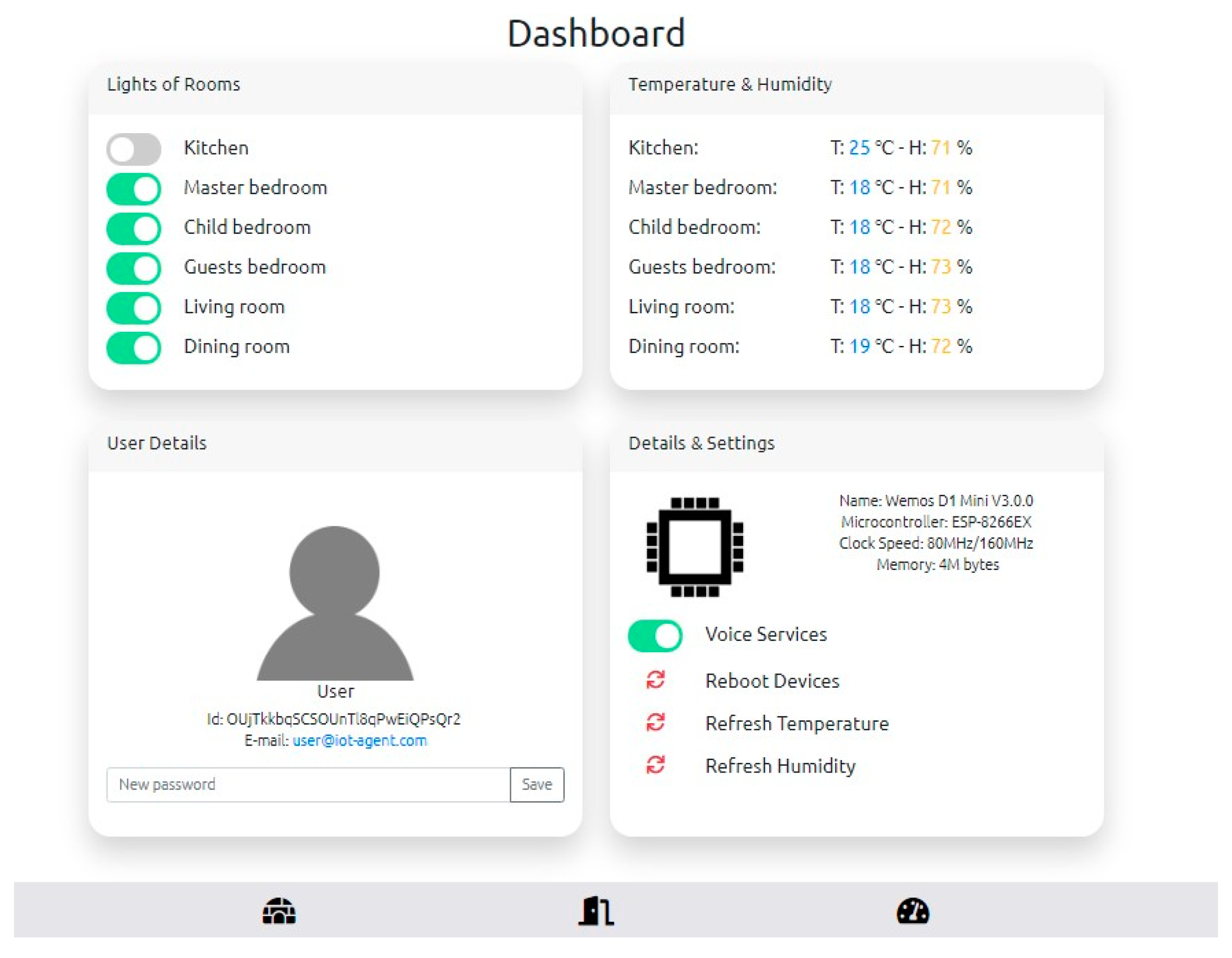Toggle the Dining room light switch
Screen dimensions: 1232x958
(x=134, y=347)
